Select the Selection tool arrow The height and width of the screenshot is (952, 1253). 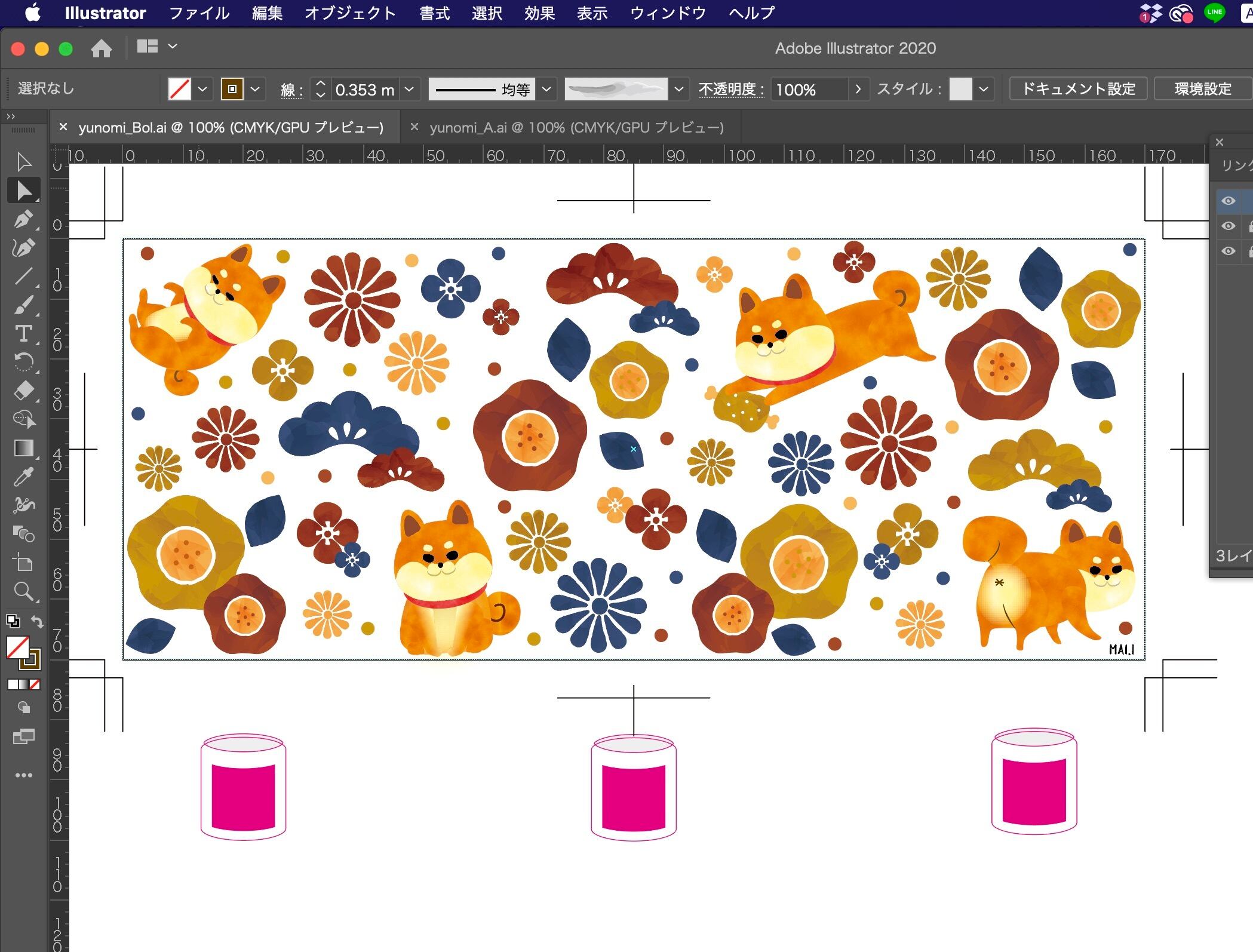click(24, 162)
